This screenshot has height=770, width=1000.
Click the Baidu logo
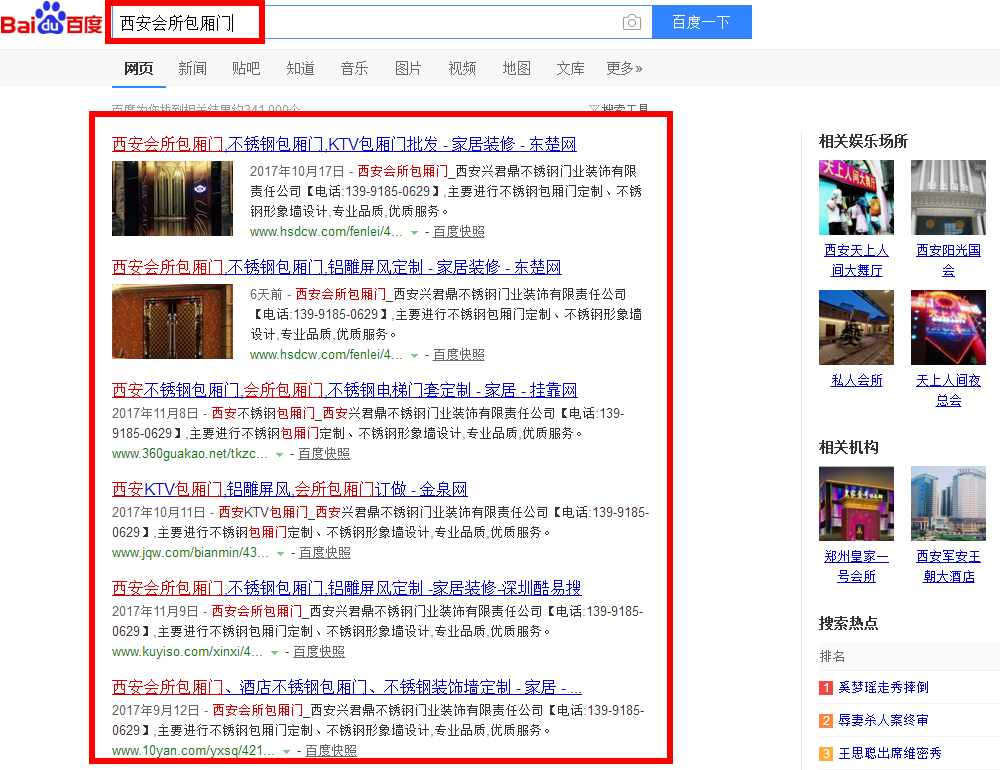point(51,22)
